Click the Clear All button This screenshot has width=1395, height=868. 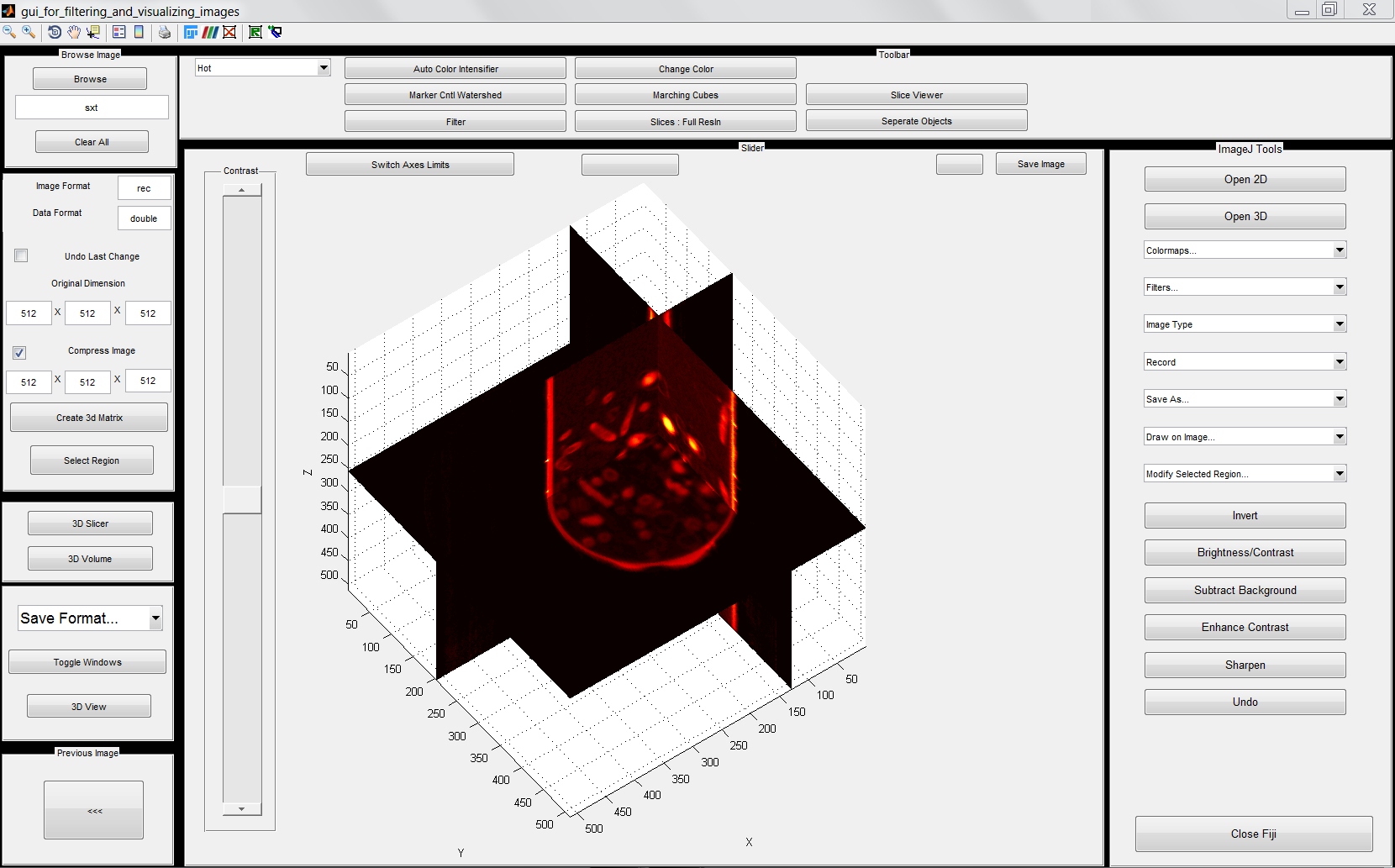92,142
